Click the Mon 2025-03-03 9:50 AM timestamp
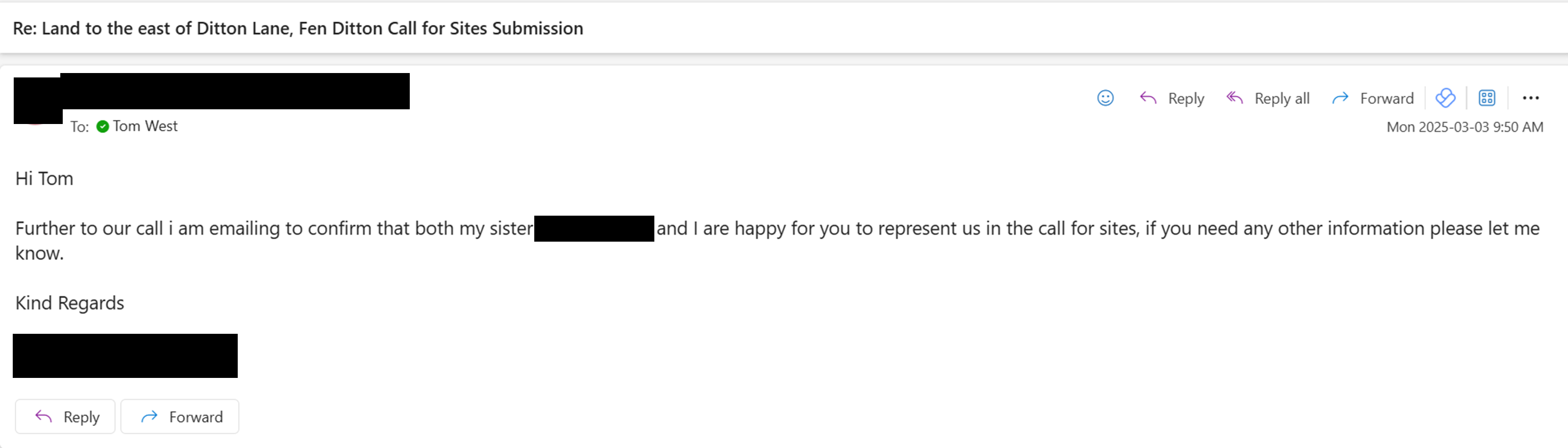1568x448 pixels. coord(1465,127)
